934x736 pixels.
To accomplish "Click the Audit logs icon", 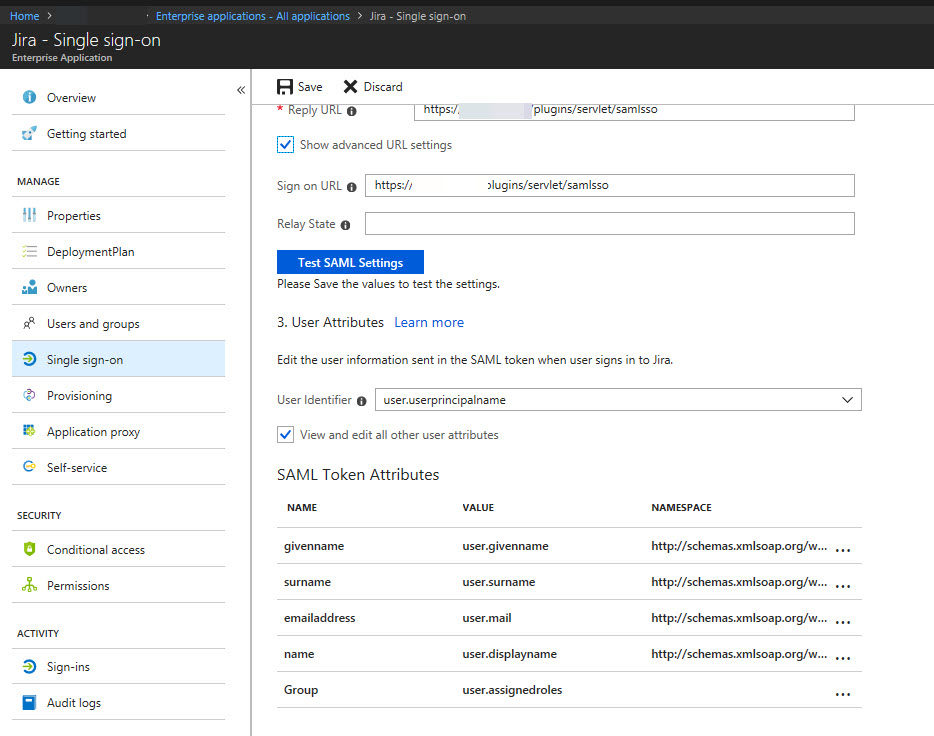I will (x=29, y=703).
